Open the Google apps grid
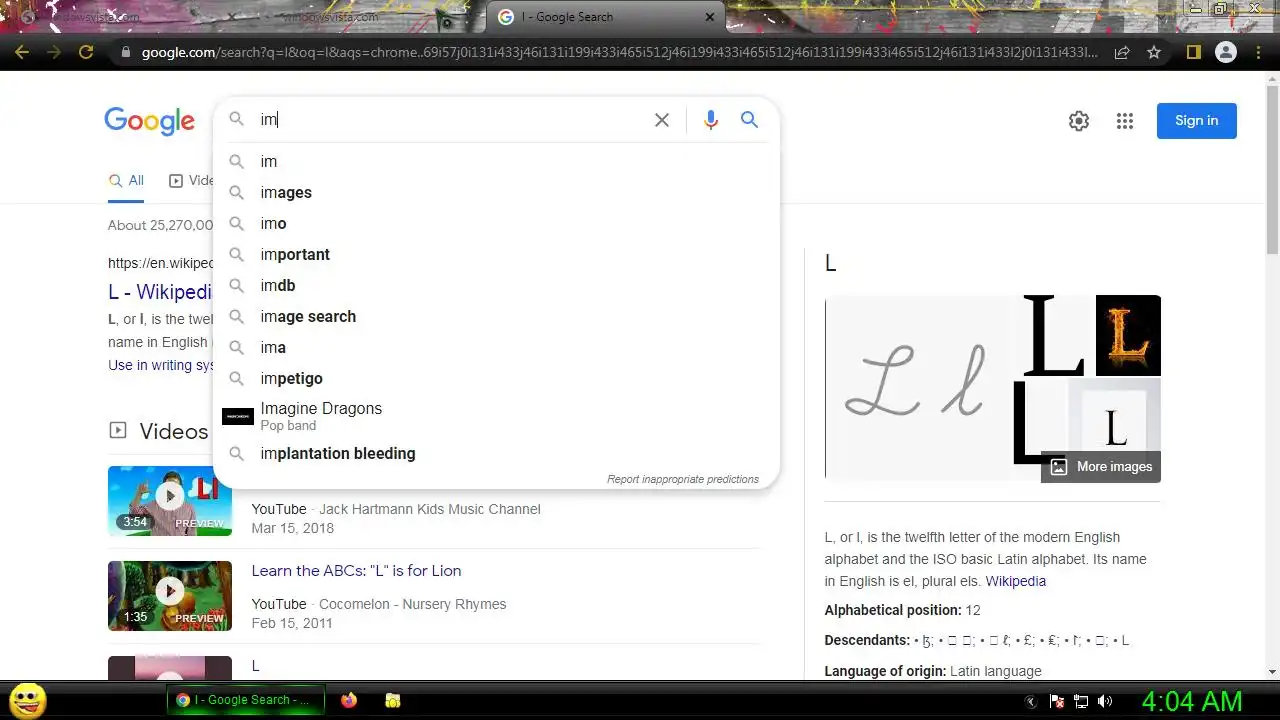This screenshot has width=1280, height=720. point(1125,121)
